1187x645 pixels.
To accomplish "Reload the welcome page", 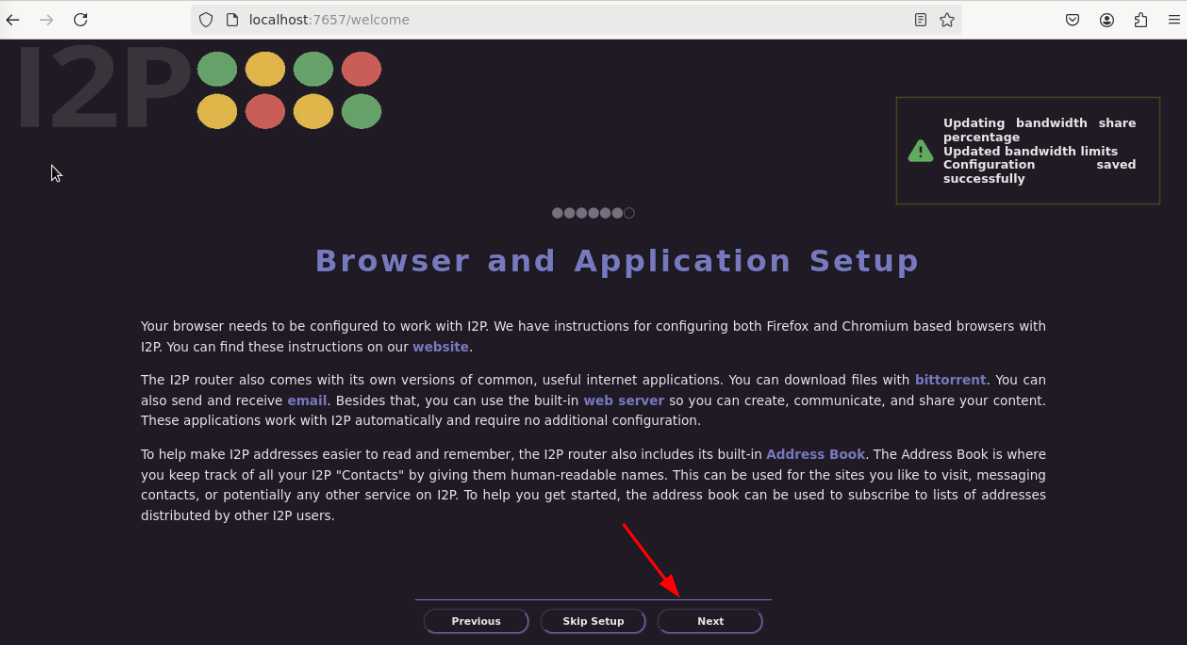I will pyautogui.click(x=80, y=20).
